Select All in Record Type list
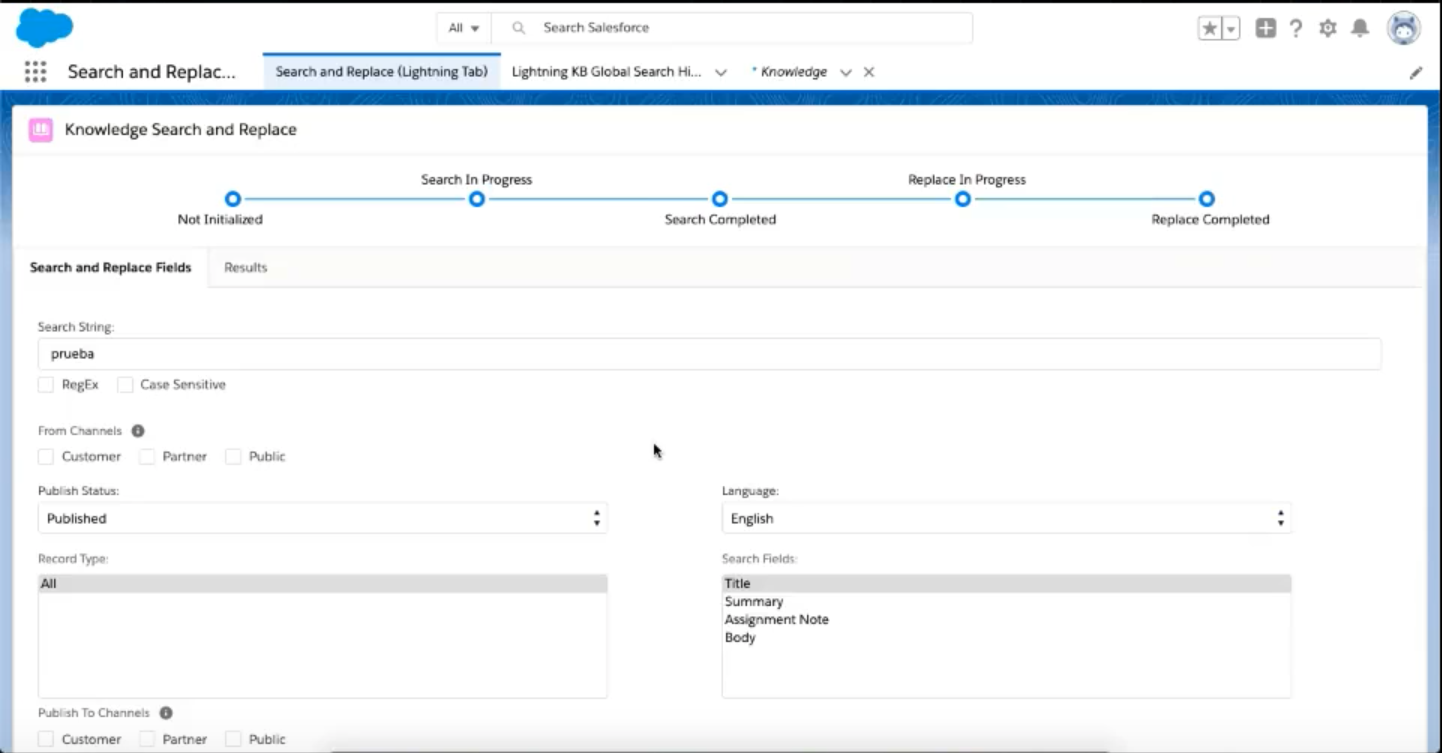1442x753 pixels. pyautogui.click(x=323, y=584)
